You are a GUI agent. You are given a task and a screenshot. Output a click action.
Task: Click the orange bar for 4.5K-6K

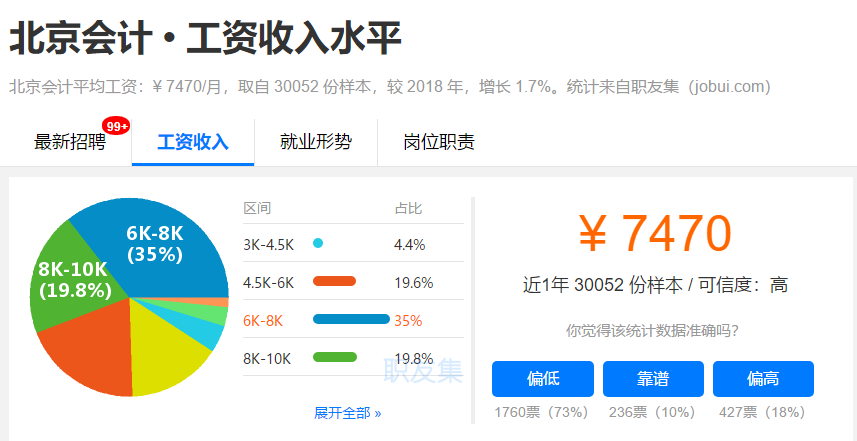click(x=334, y=282)
